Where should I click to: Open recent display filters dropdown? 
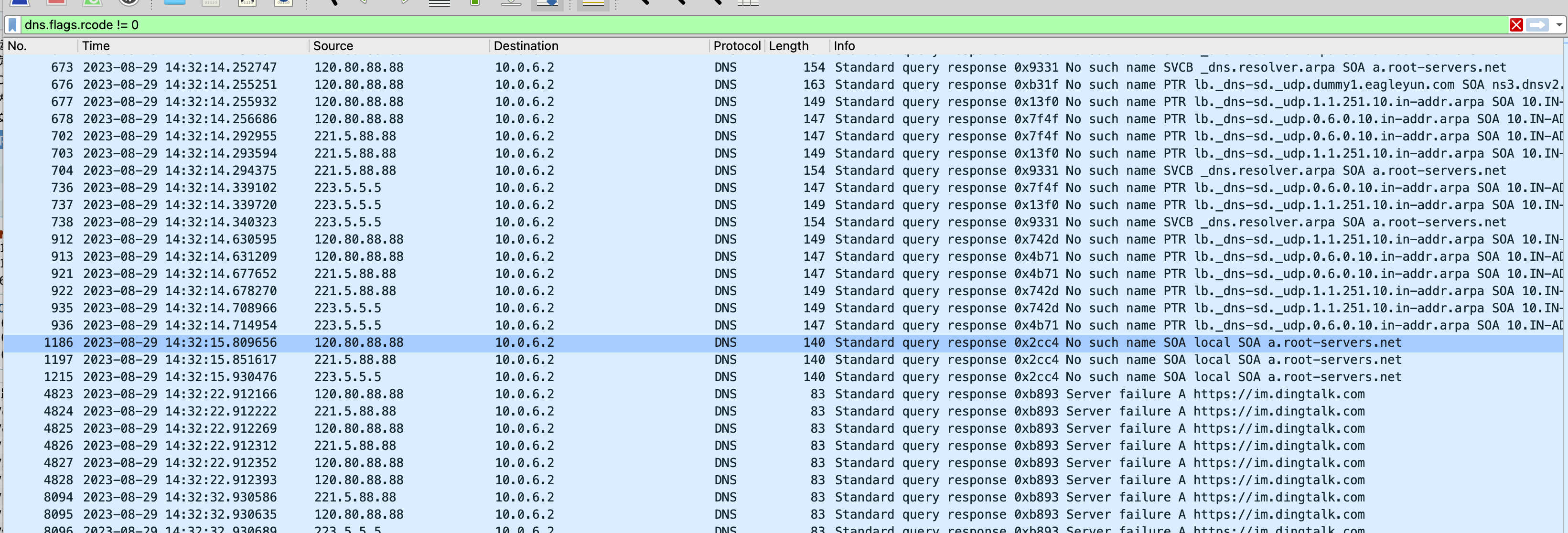(1558, 25)
